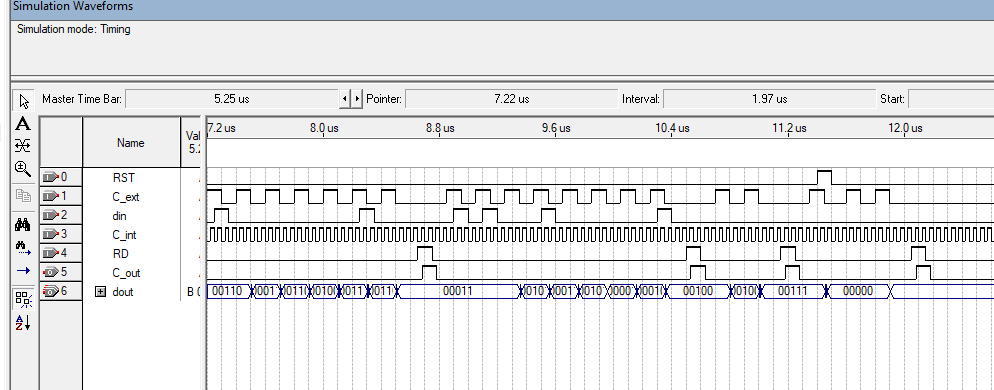Image resolution: width=994 pixels, height=390 pixels.
Task: Select the C_out signal name
Action: point(126,273)
